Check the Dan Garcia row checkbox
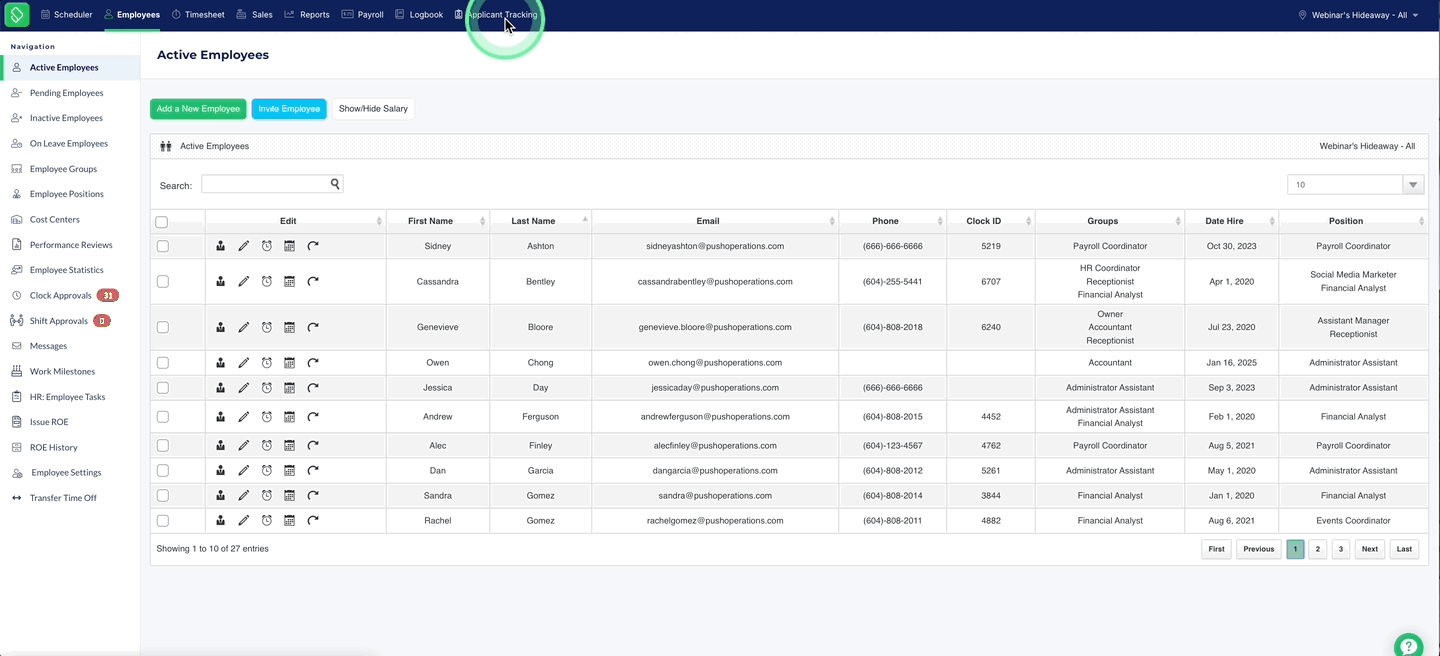 [x=163, y=471]
